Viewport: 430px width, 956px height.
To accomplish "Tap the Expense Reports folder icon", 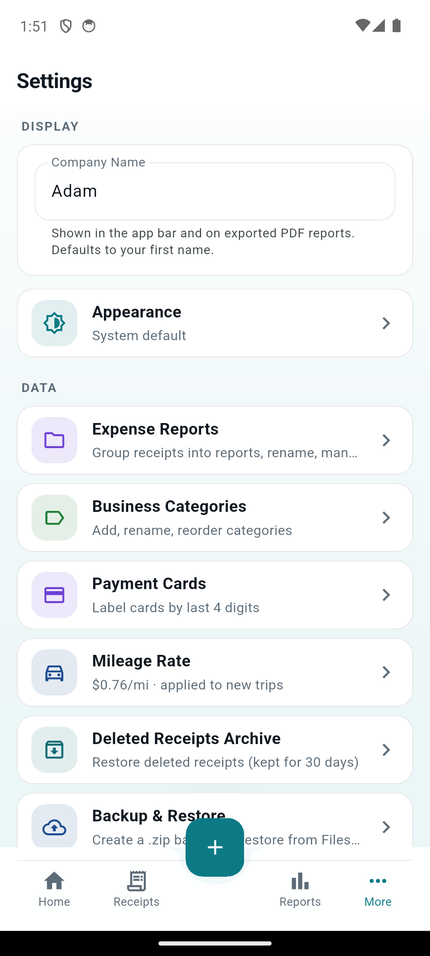I will (54, 440).
